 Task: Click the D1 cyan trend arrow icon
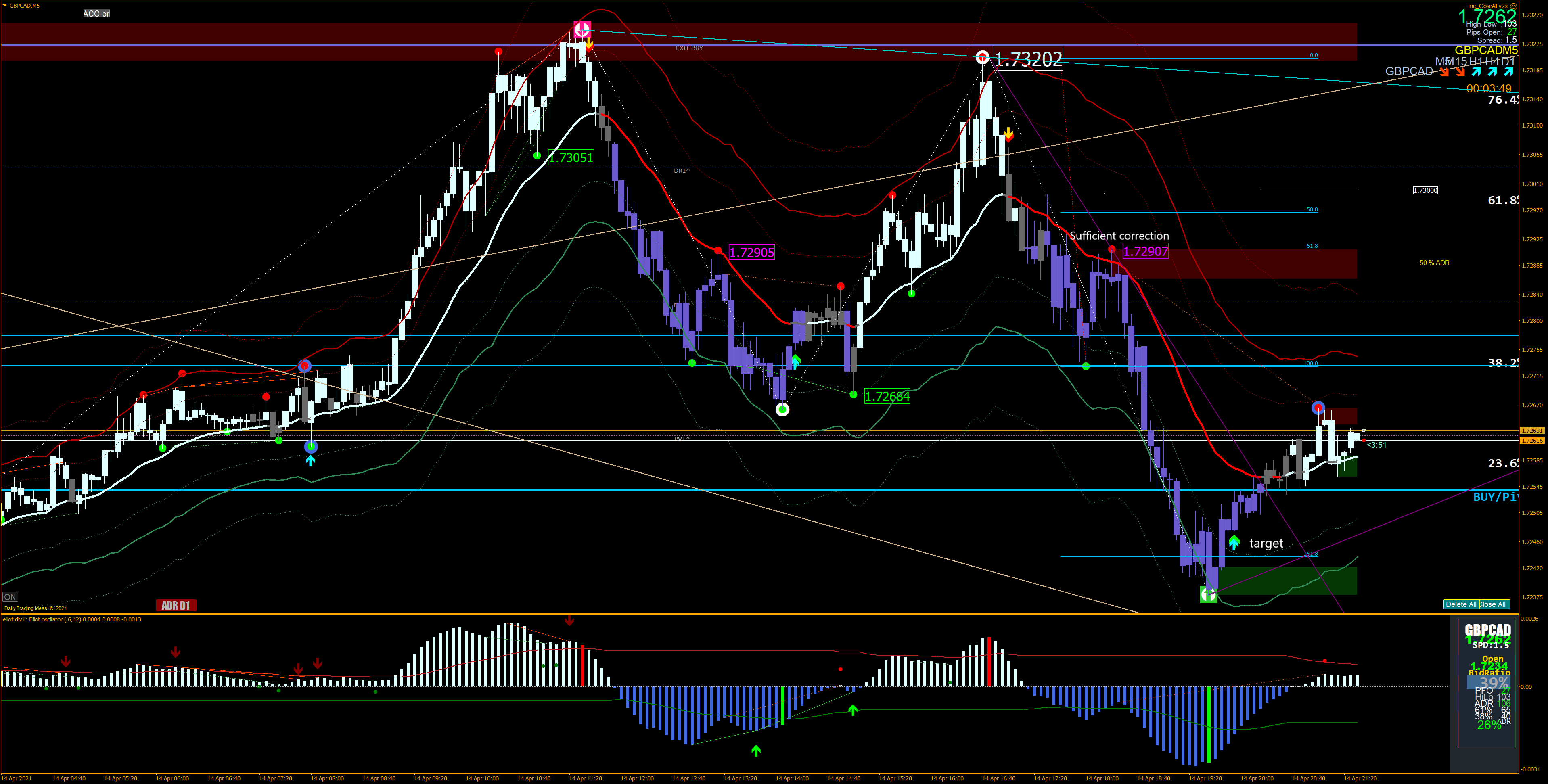[x=1508, y=72]
